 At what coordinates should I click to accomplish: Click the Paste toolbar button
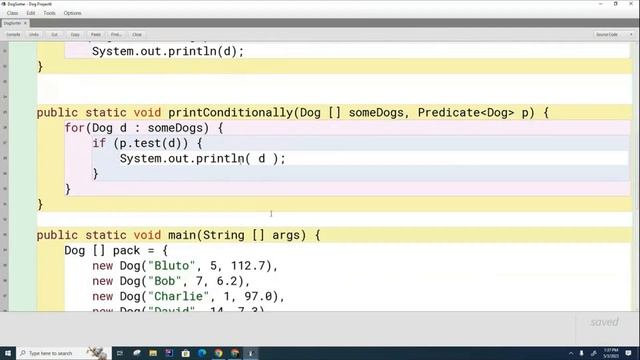point(96,35)
